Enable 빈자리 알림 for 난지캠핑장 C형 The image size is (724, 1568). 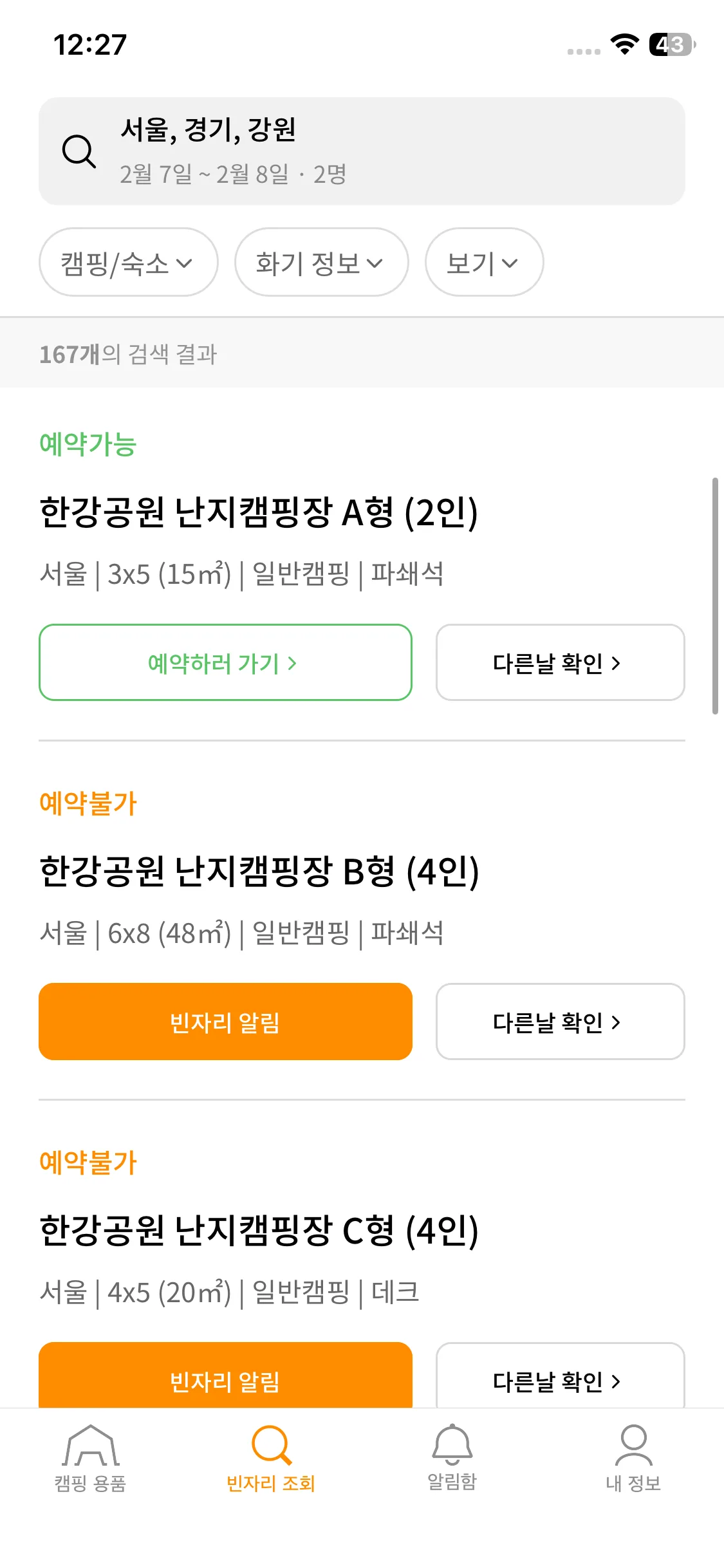click(225, 1377)
